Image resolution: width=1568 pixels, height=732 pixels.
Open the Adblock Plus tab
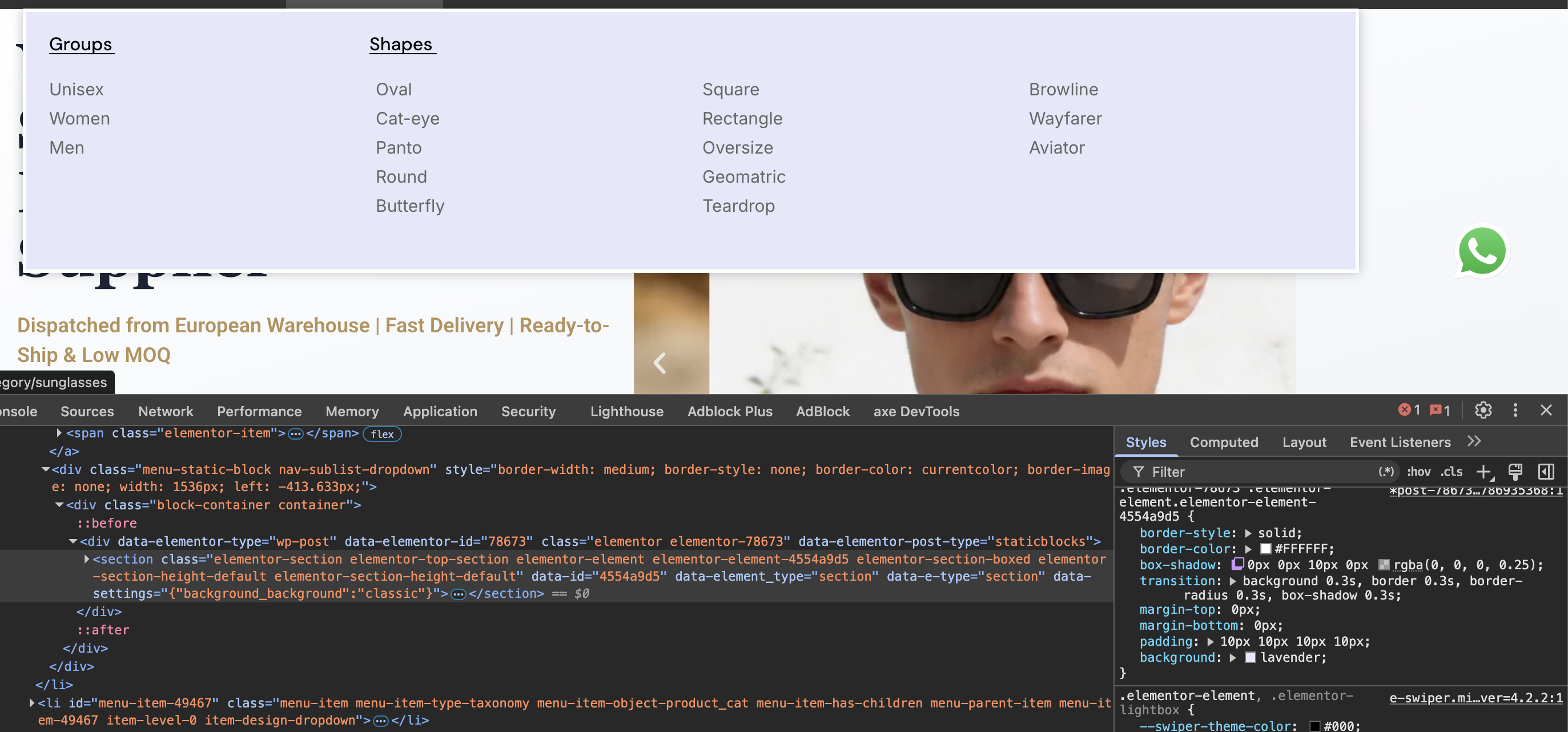(730, 411)
